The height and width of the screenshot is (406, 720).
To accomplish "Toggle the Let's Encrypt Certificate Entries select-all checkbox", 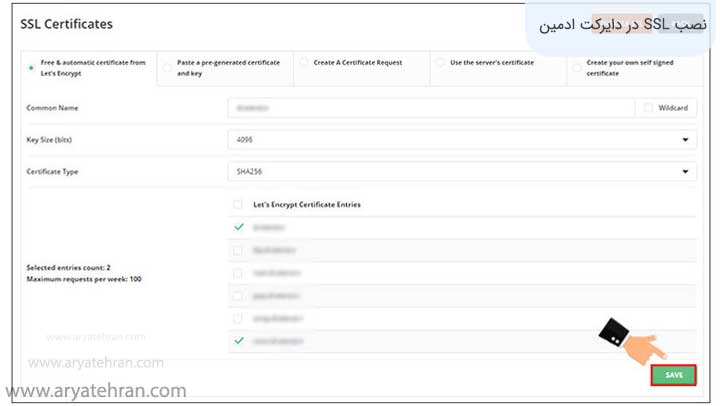I will (238, 205).
